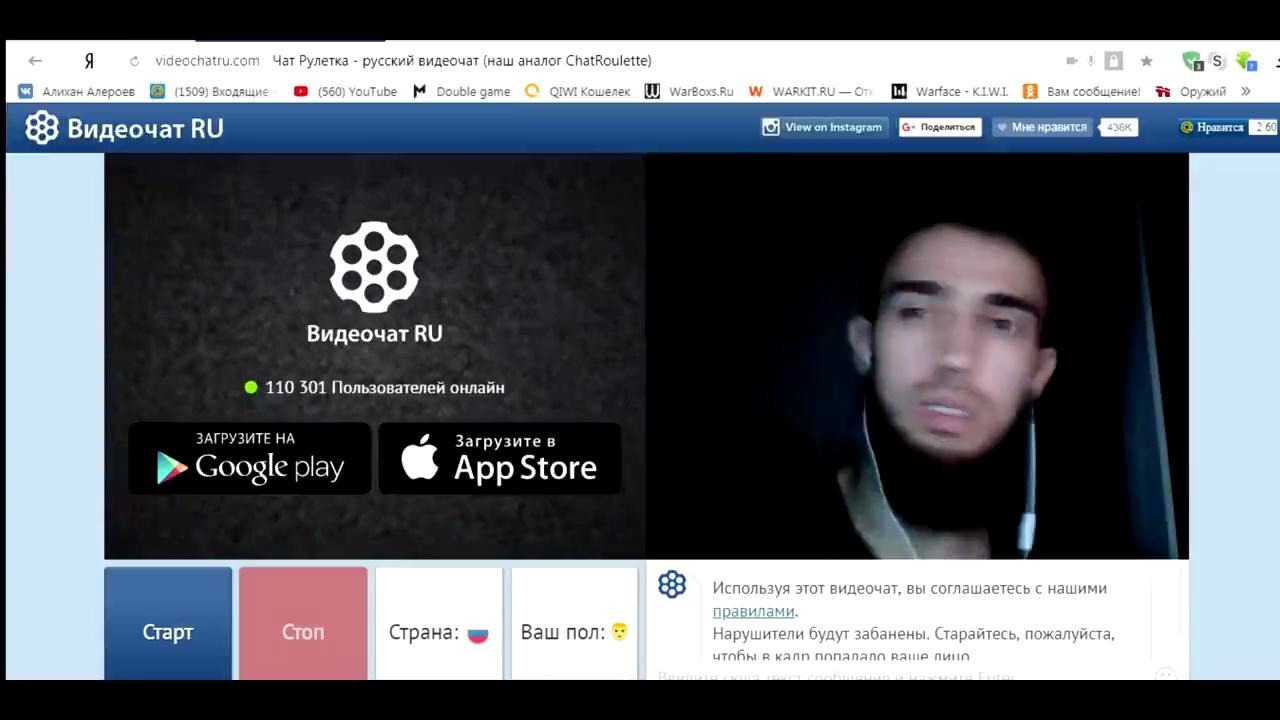Open the Ваш пол gender selector

click(x=574, y=632)
